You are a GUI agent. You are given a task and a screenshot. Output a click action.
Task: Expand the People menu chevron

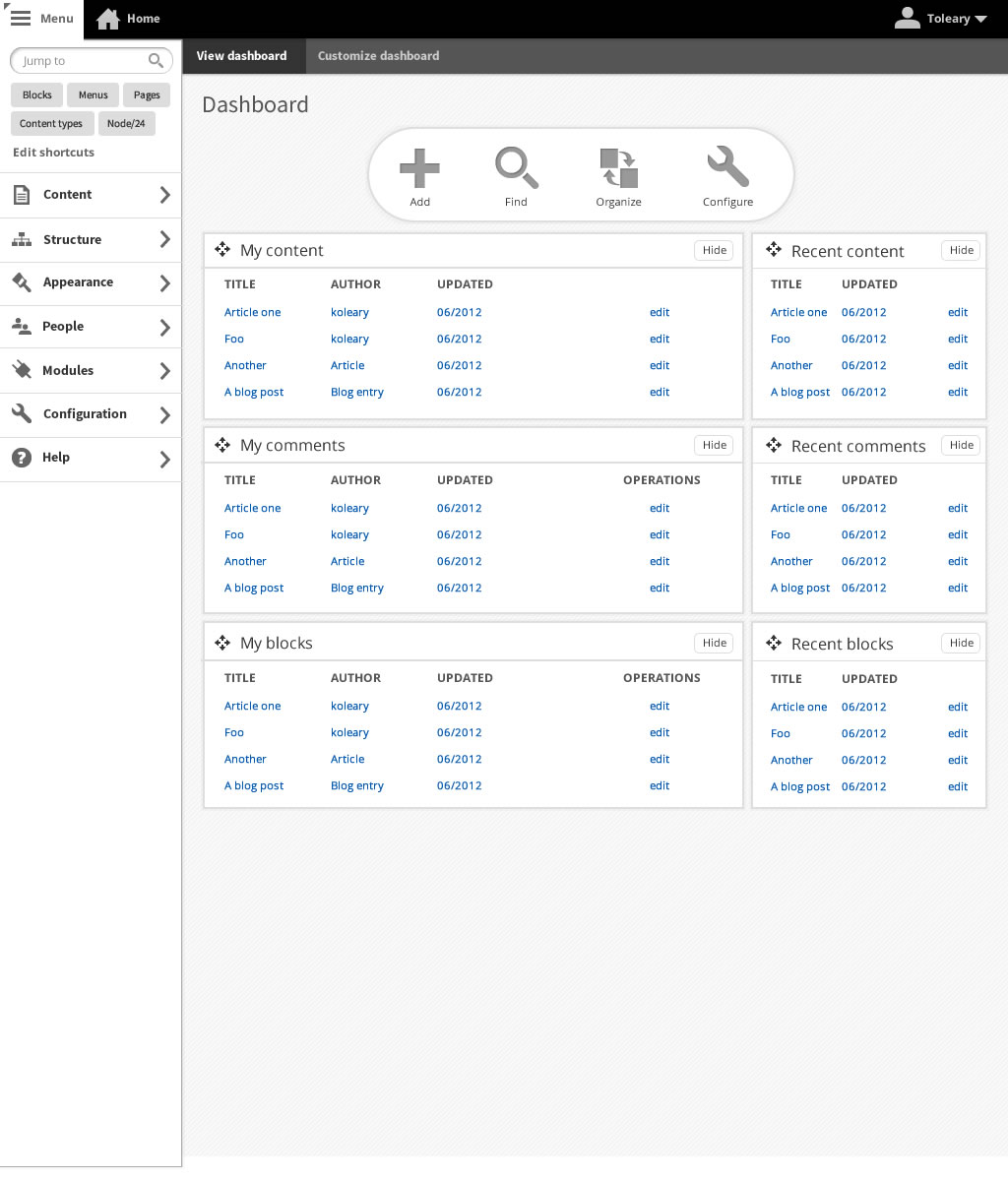click(165, 328)
